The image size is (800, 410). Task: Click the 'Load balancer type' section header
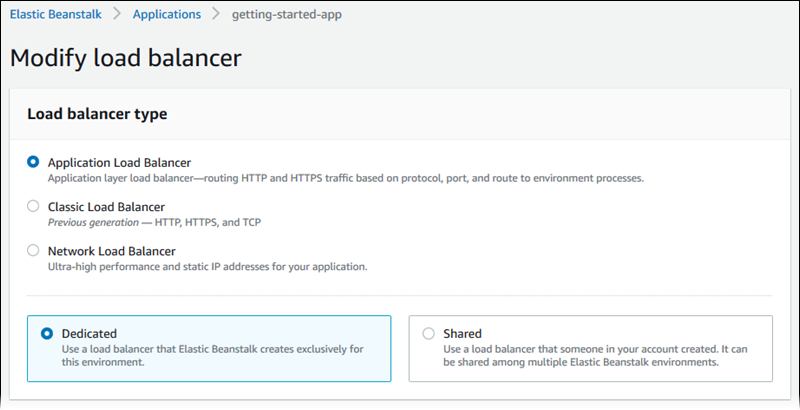tap(97, 114)
